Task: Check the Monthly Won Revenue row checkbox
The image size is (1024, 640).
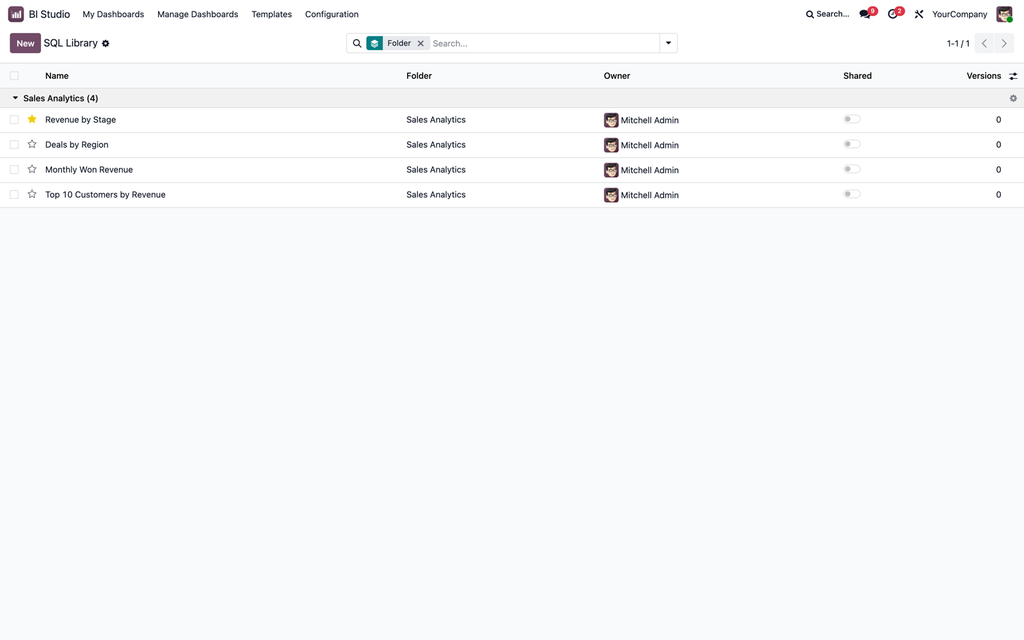Action: 14,170
